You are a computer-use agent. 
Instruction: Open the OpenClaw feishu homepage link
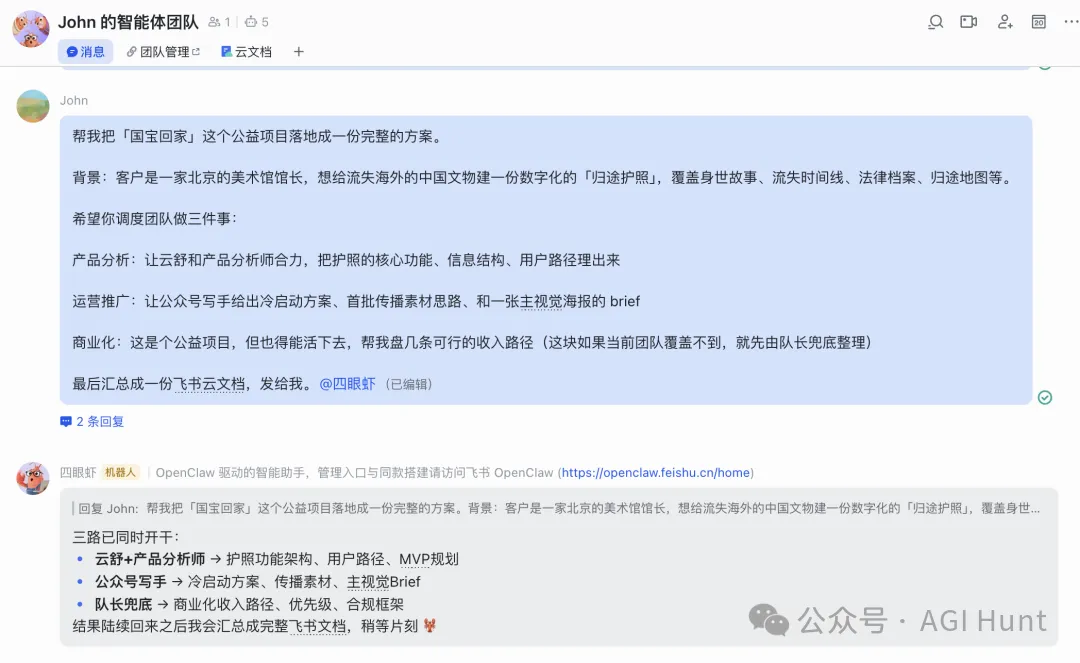pyautogui.click(x=655, y=472)
